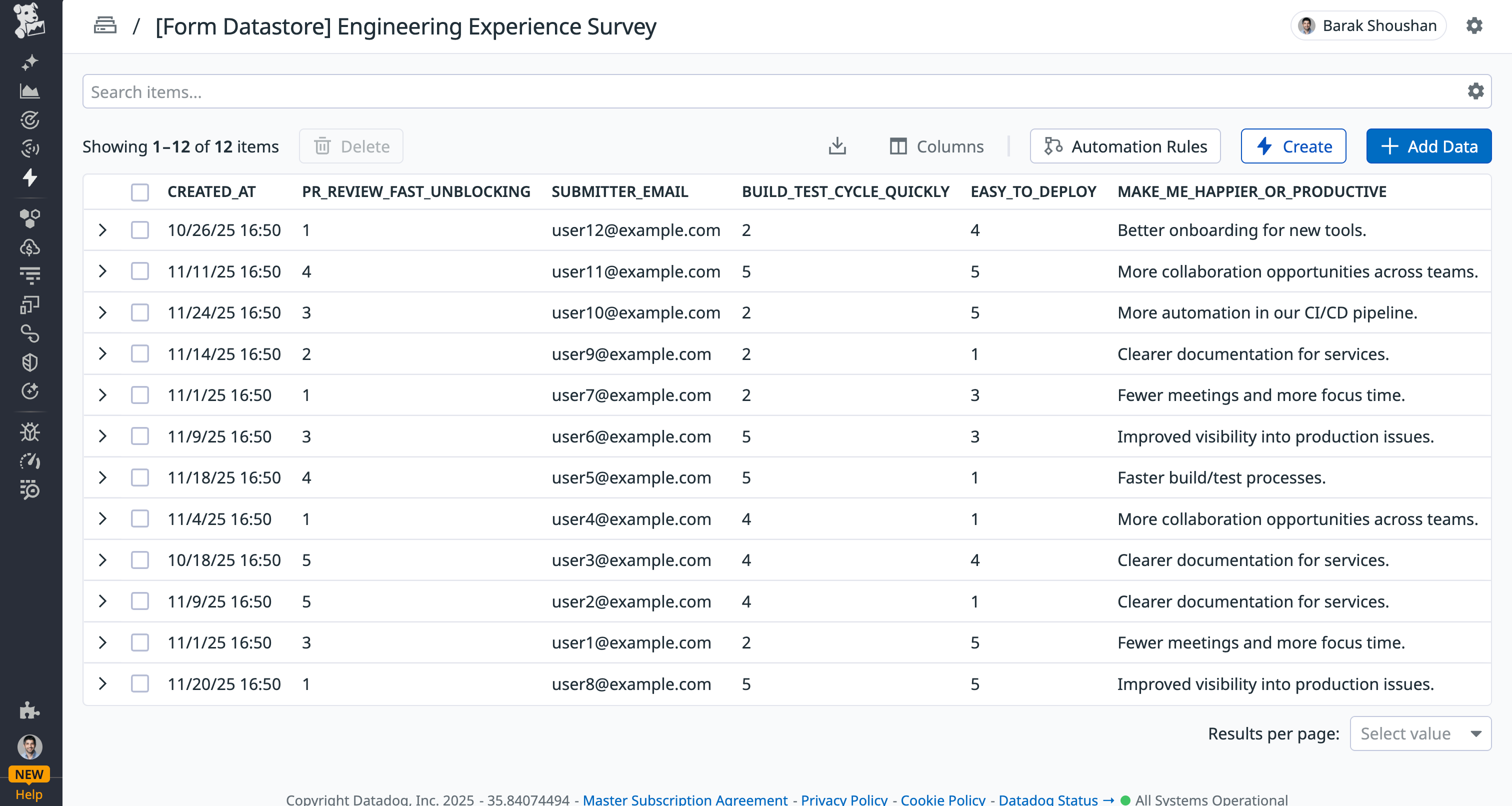Image resolution: width=1512 pixels, height=806 pixels.
Task: Open the Error Tracking bug icon
Action: point(29,432)
